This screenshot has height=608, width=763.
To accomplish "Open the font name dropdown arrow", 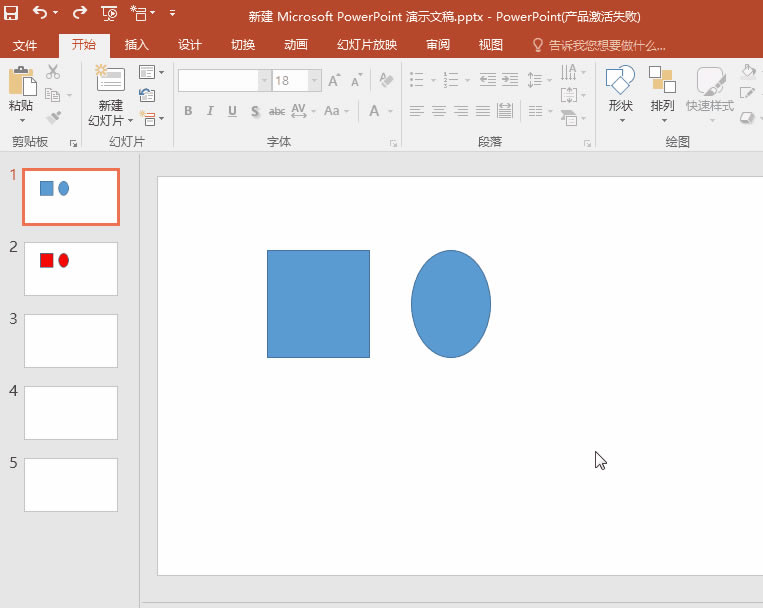I will coord(264,81).
